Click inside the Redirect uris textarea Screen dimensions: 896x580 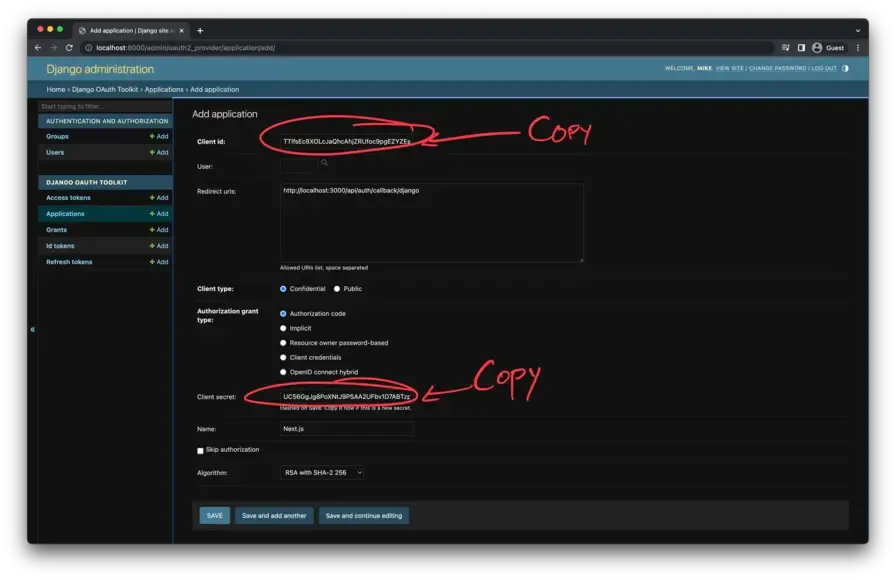[x=431, y=223]
